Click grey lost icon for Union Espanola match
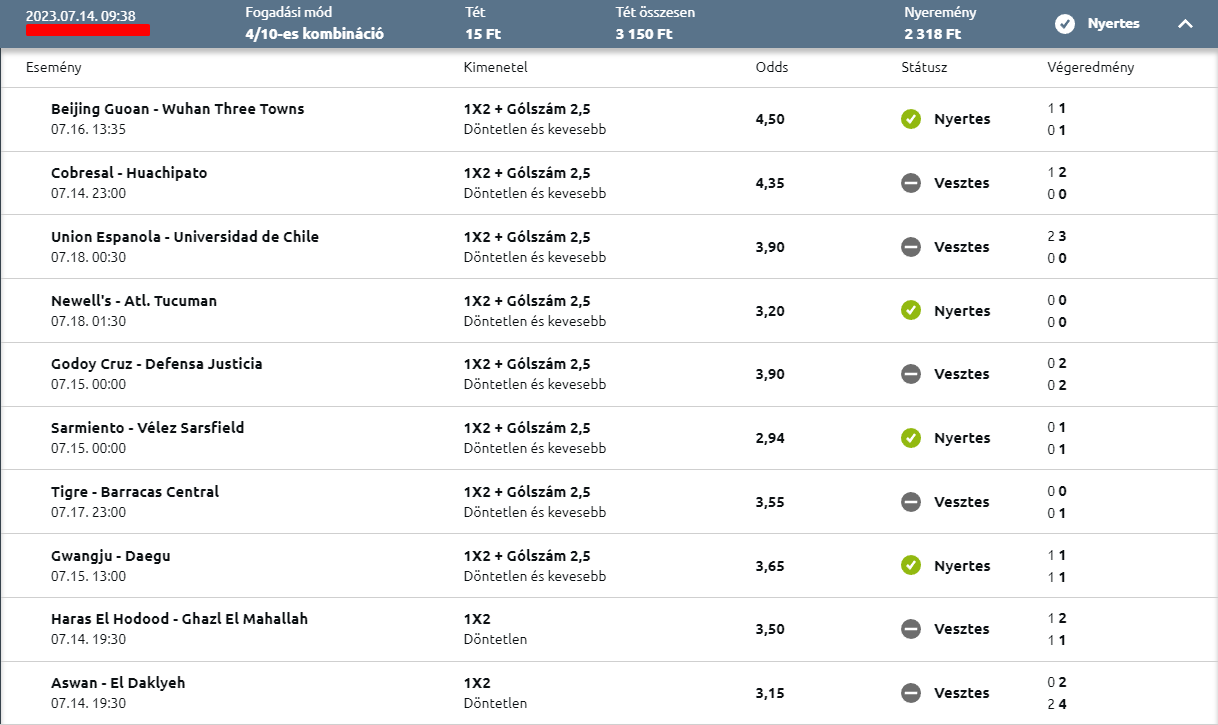Screen dimensions: 1218x725 (x=910, y=247)
